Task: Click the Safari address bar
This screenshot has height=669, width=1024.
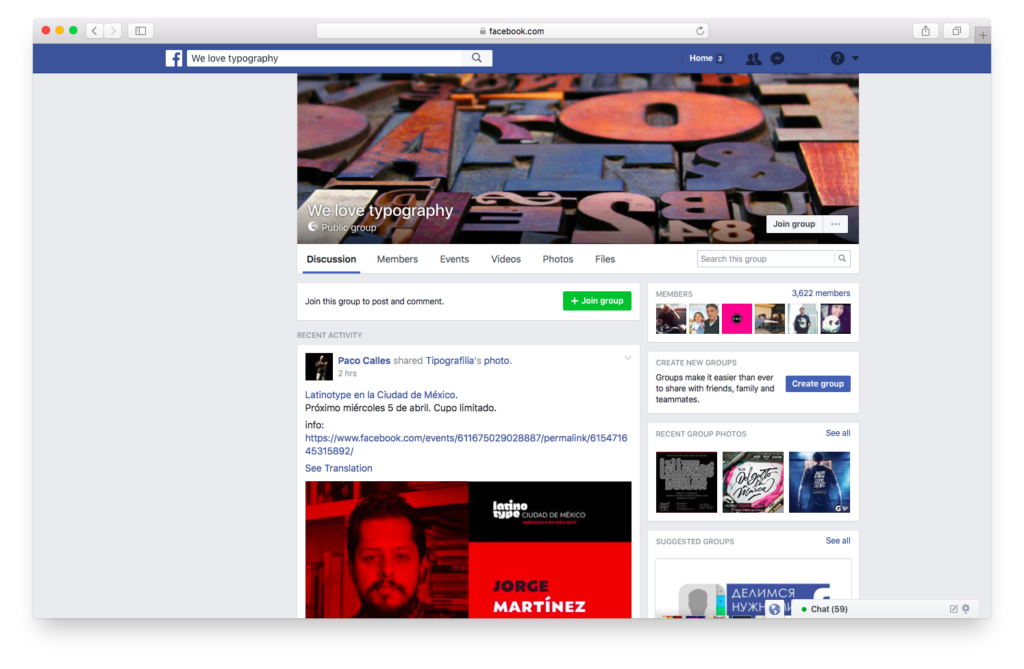Action: click(512, 31)
